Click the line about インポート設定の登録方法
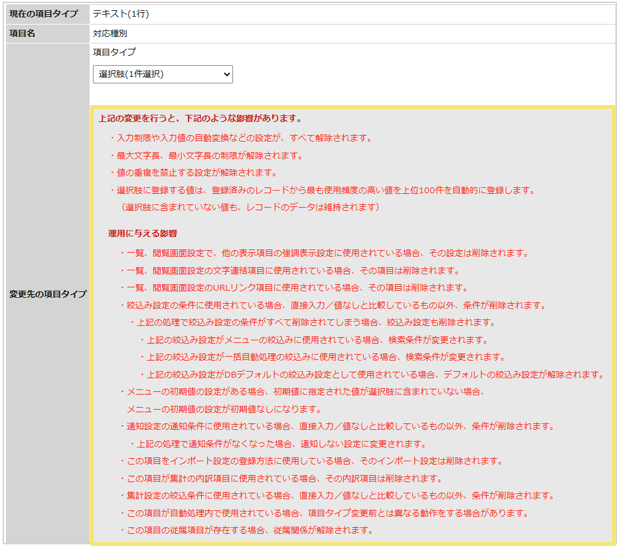Viewport: 619px width, 550px height. (x=311, y=461)
